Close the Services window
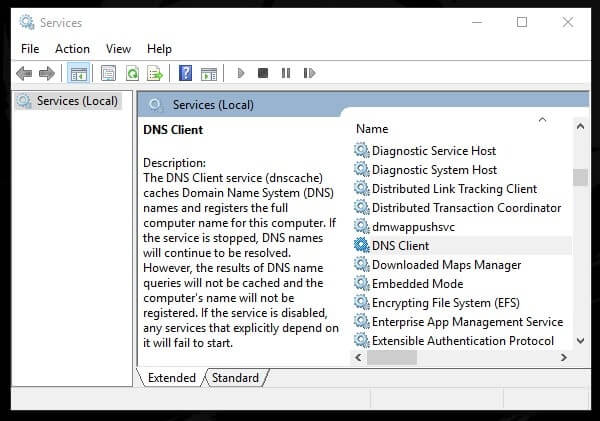The height and width of the screenshot is (421, 600). tap(568, 22)
